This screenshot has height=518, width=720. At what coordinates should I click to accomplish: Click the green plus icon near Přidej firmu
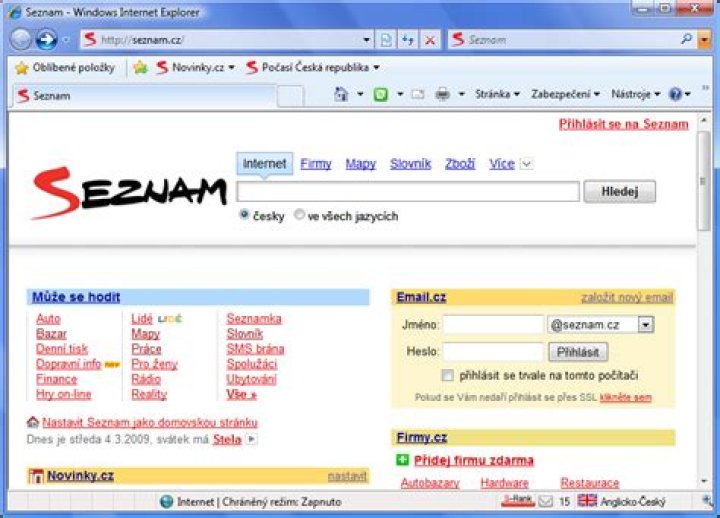pos(402,459)
